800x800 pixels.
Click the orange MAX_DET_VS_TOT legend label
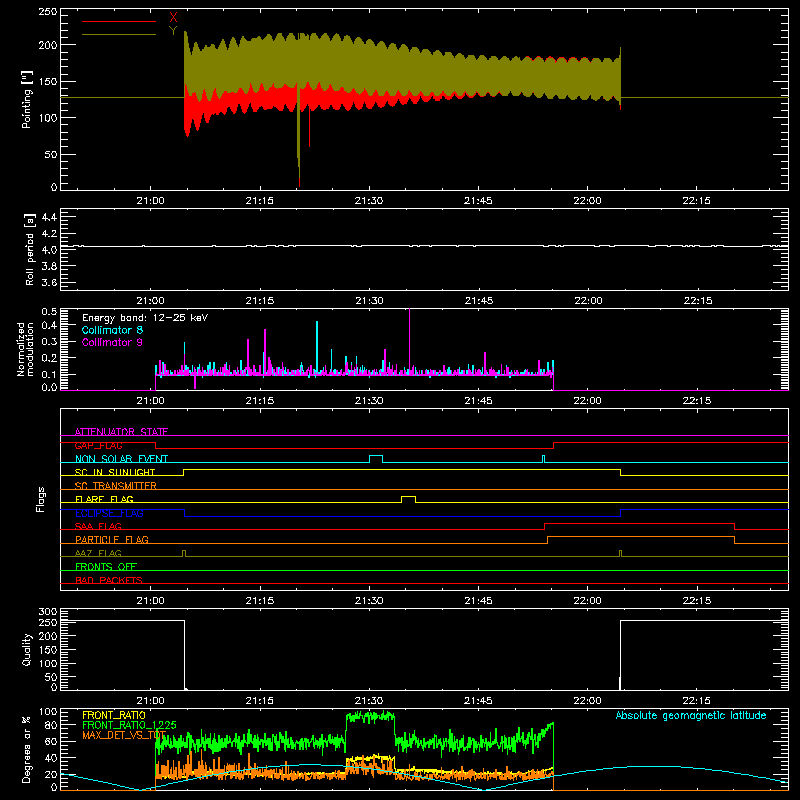(x=124, y=735)
